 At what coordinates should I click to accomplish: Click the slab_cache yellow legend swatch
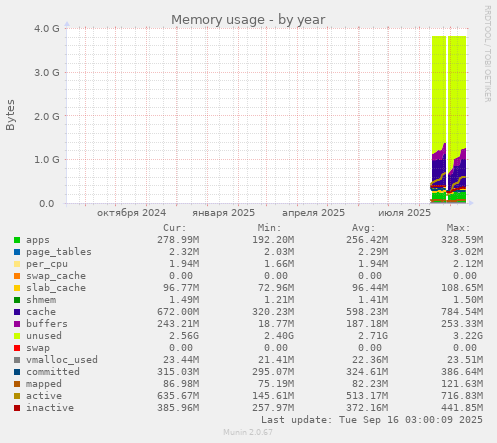pos(17,288)
